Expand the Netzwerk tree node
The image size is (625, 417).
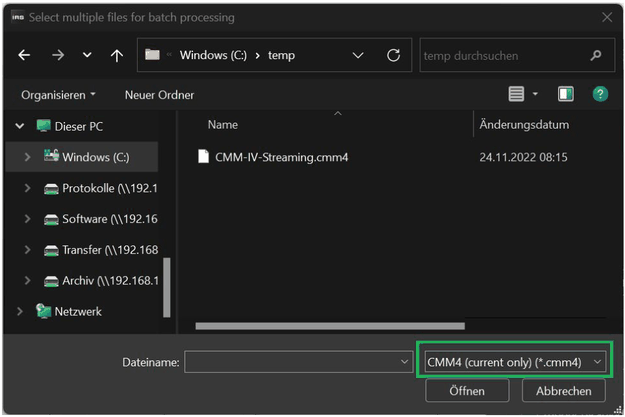pos(19,311)
